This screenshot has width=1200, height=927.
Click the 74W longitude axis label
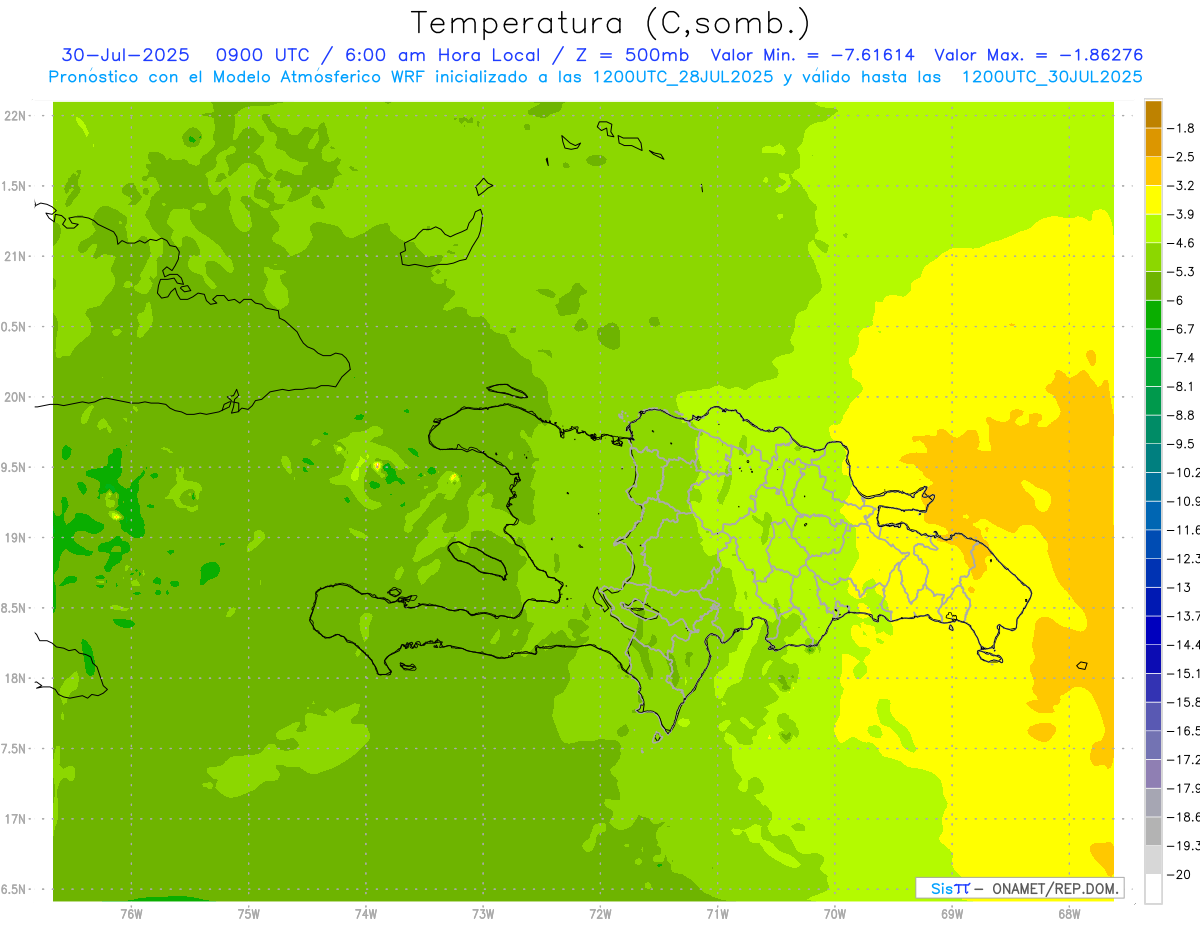pos(366,913)
